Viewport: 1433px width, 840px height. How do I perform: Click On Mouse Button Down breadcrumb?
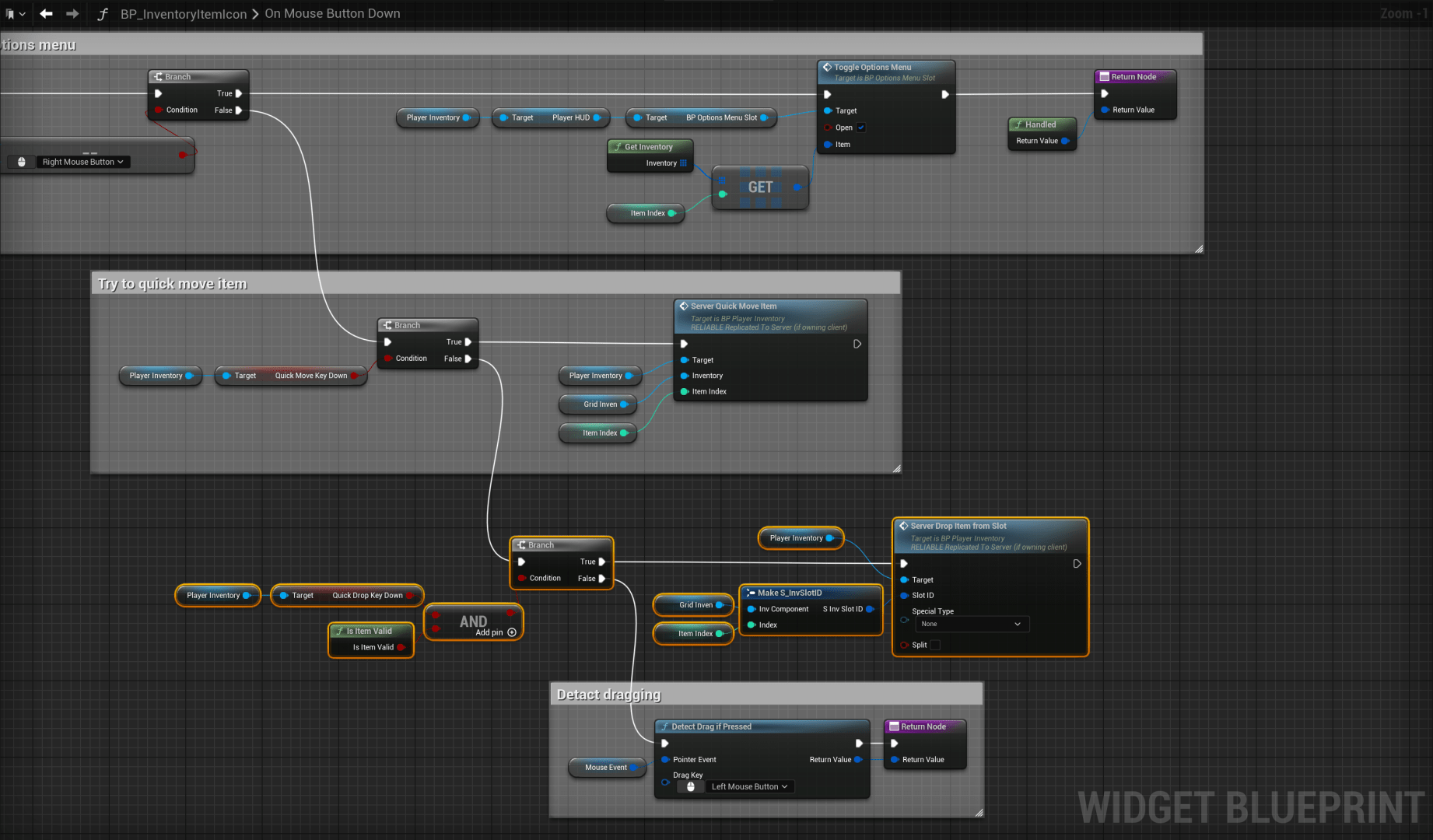click(332, 13)
